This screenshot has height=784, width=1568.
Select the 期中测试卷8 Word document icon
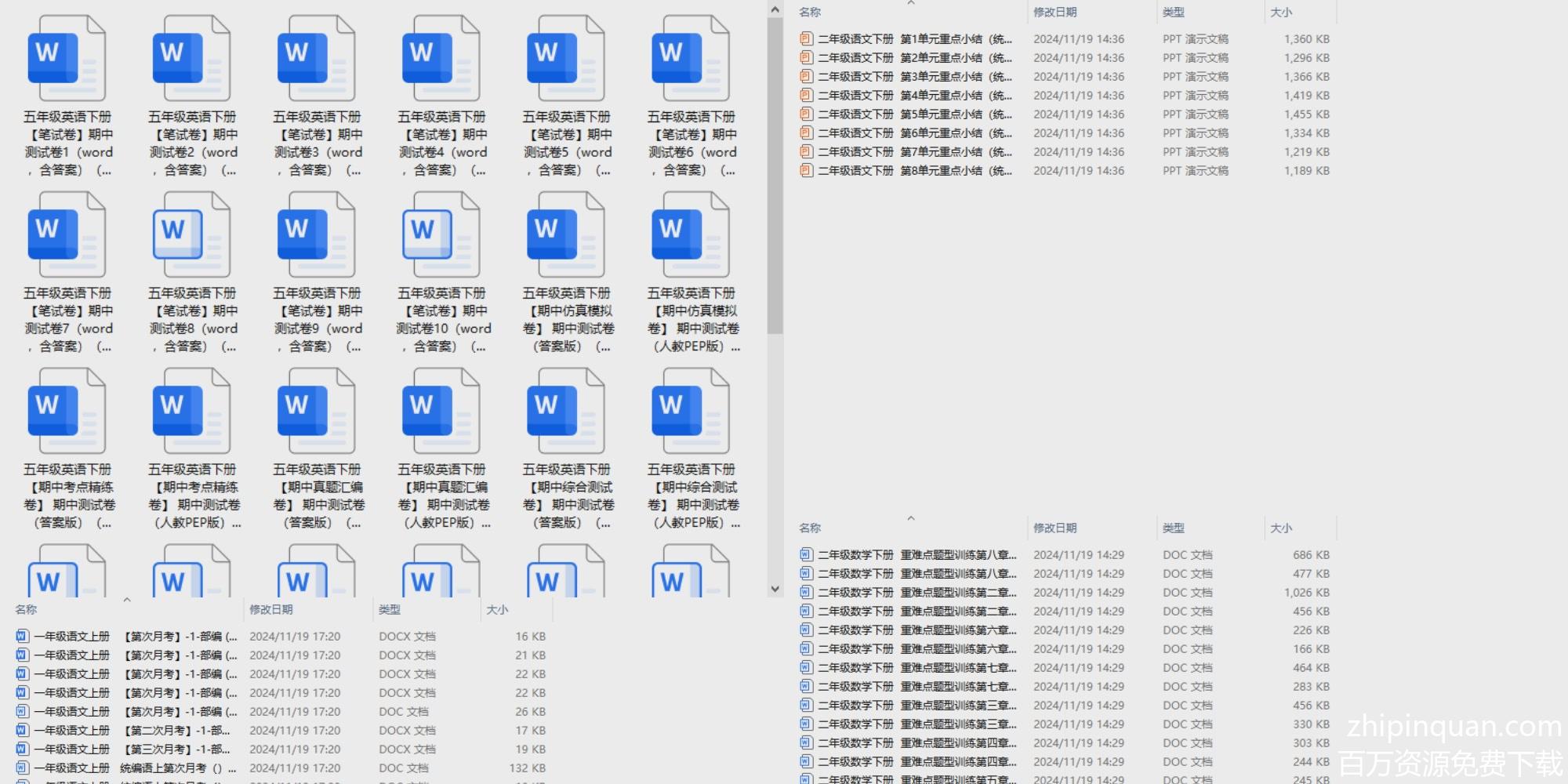coord(191,235)
